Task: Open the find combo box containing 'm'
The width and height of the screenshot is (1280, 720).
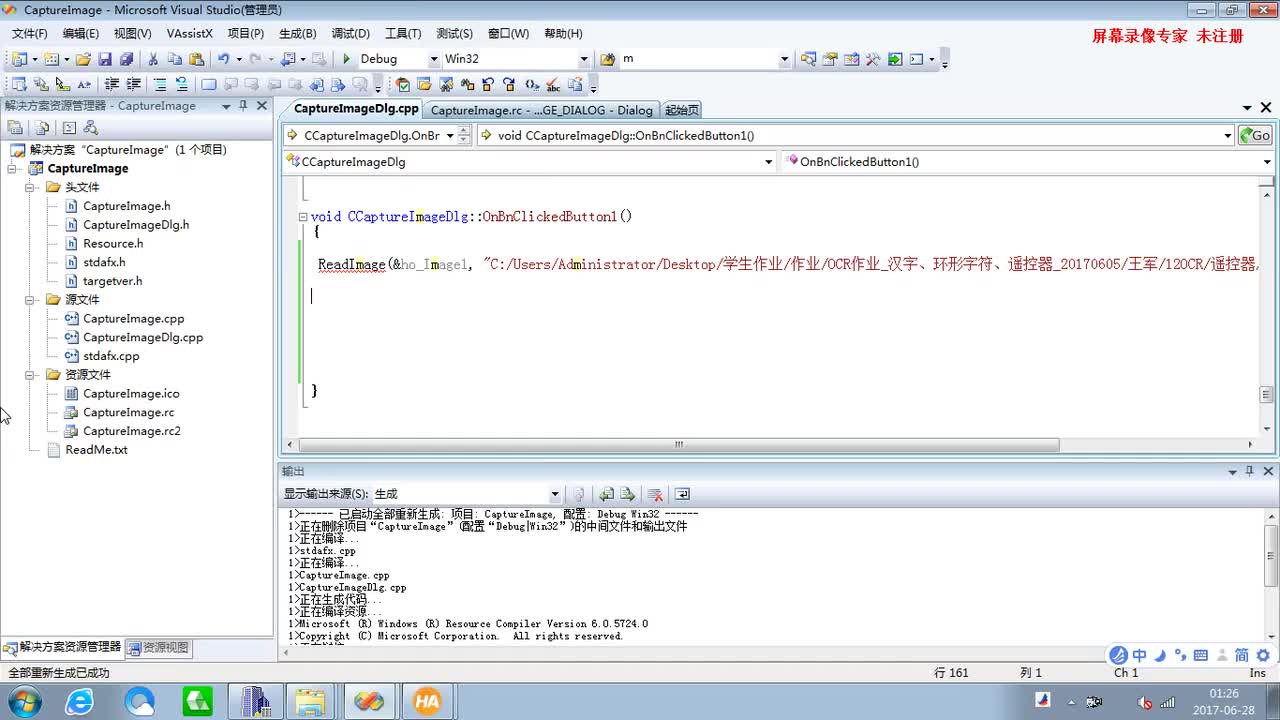Action: tap(784, 59)
